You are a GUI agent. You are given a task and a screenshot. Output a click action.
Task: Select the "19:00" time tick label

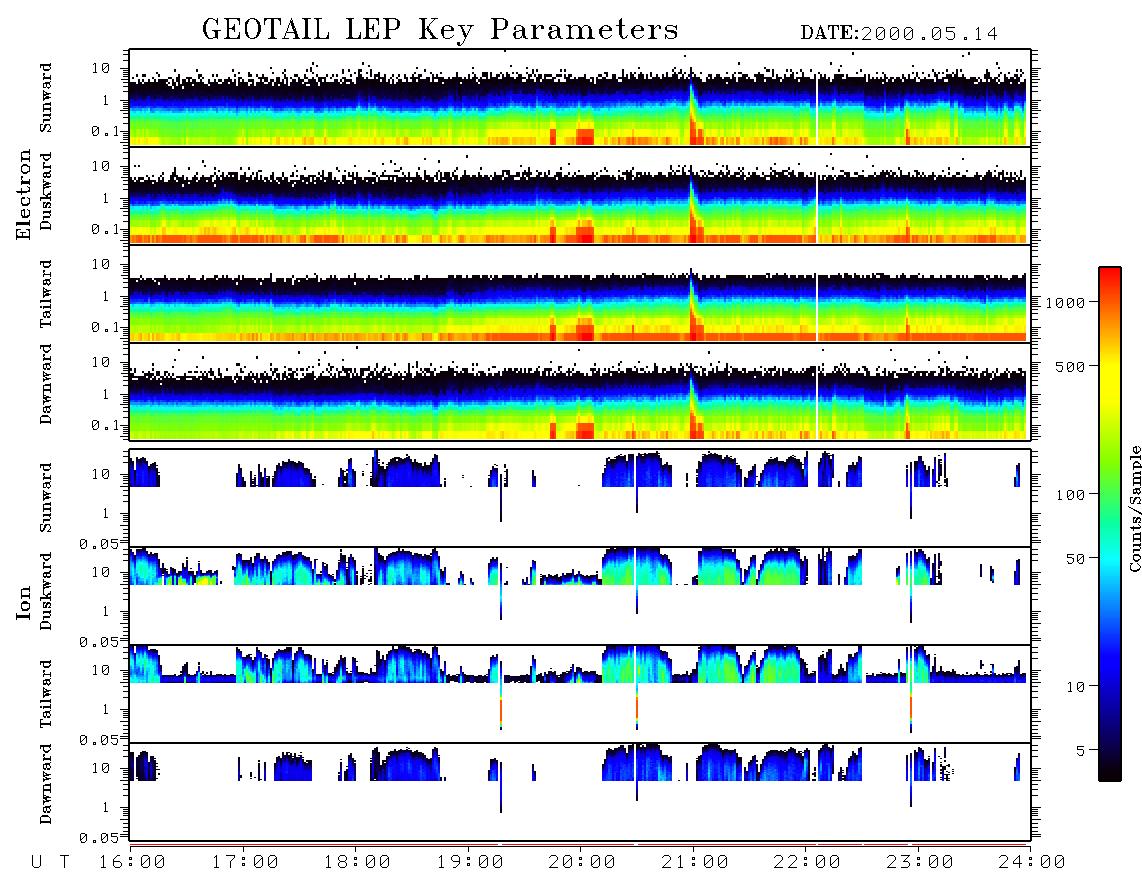pyautogui.click(x=470, y=863)
